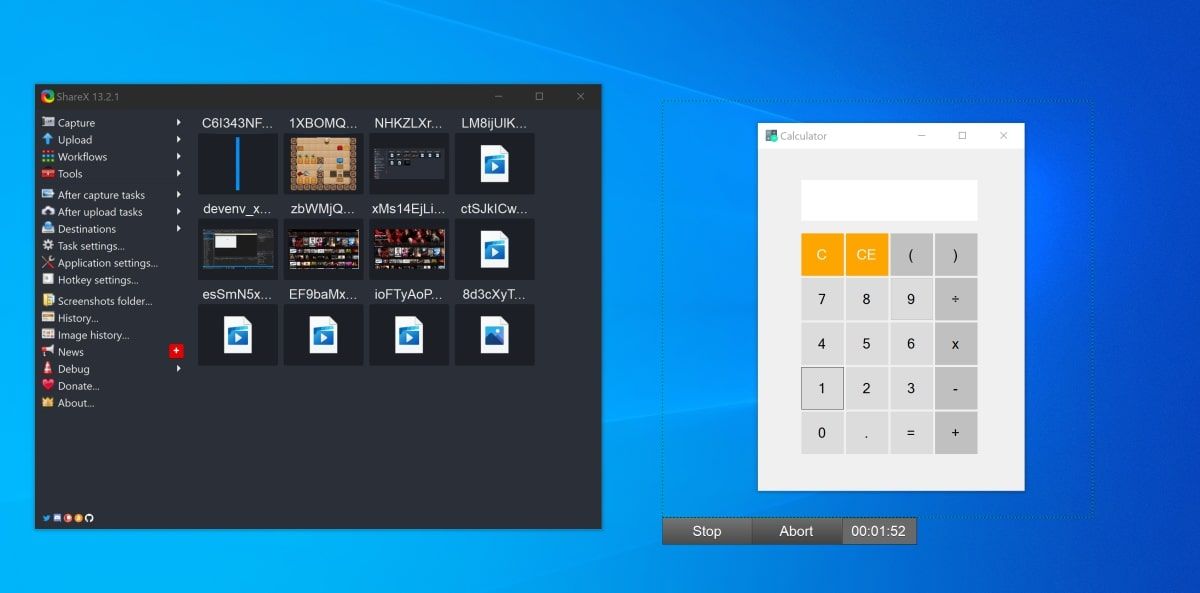Select the zbWMjQ thumbnail
The image size is (1200, 593).
pyautogui.click(x=324, y=250)
